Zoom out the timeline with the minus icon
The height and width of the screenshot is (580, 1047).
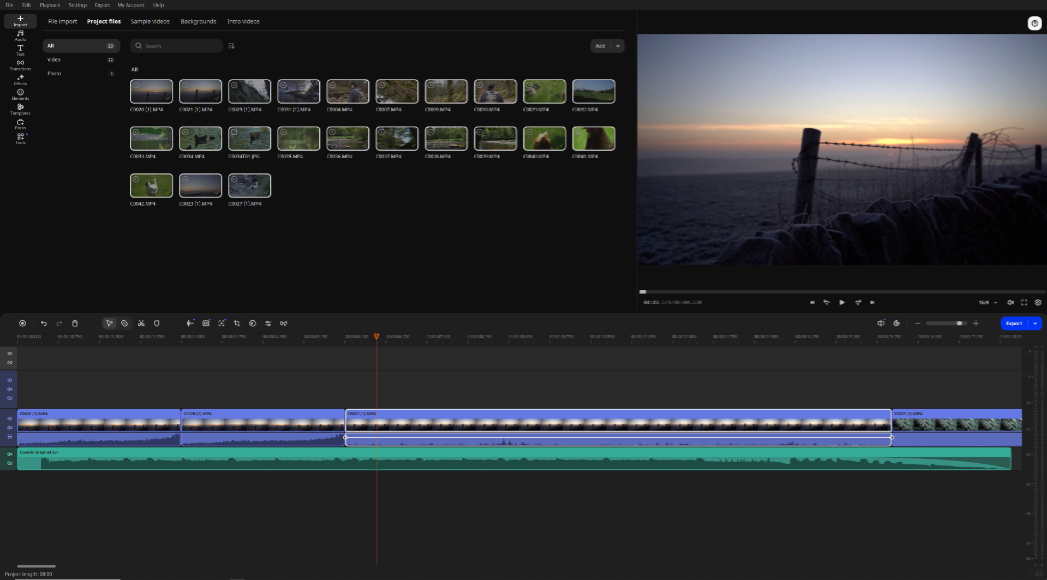917,323
